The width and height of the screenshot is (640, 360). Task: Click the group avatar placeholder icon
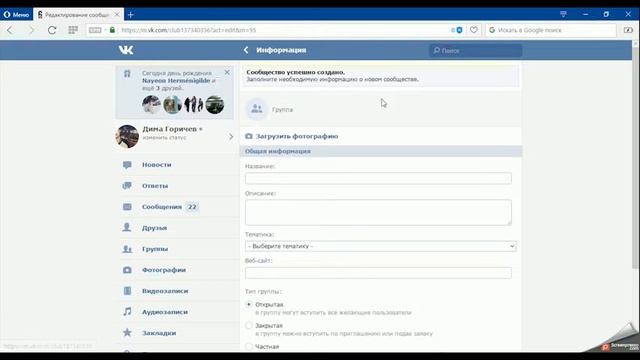tap(257, 109)
